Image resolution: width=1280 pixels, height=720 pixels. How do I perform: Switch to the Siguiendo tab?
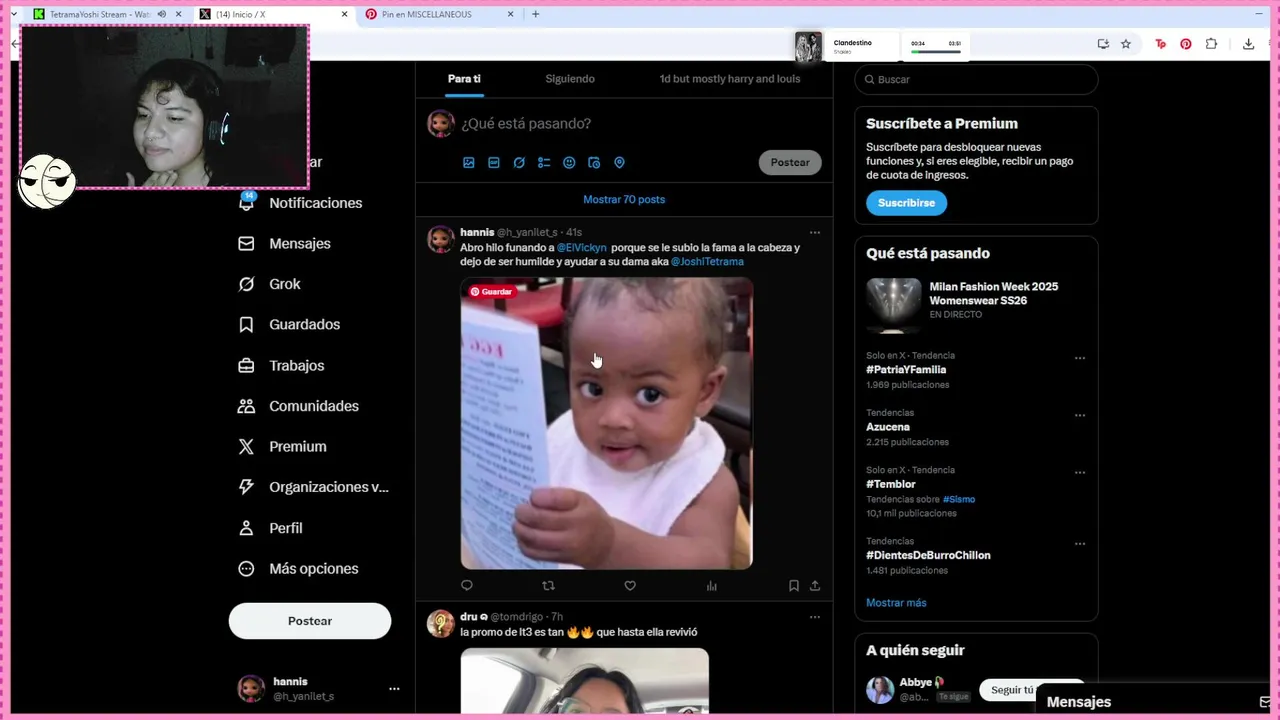[x=570, y=79]
